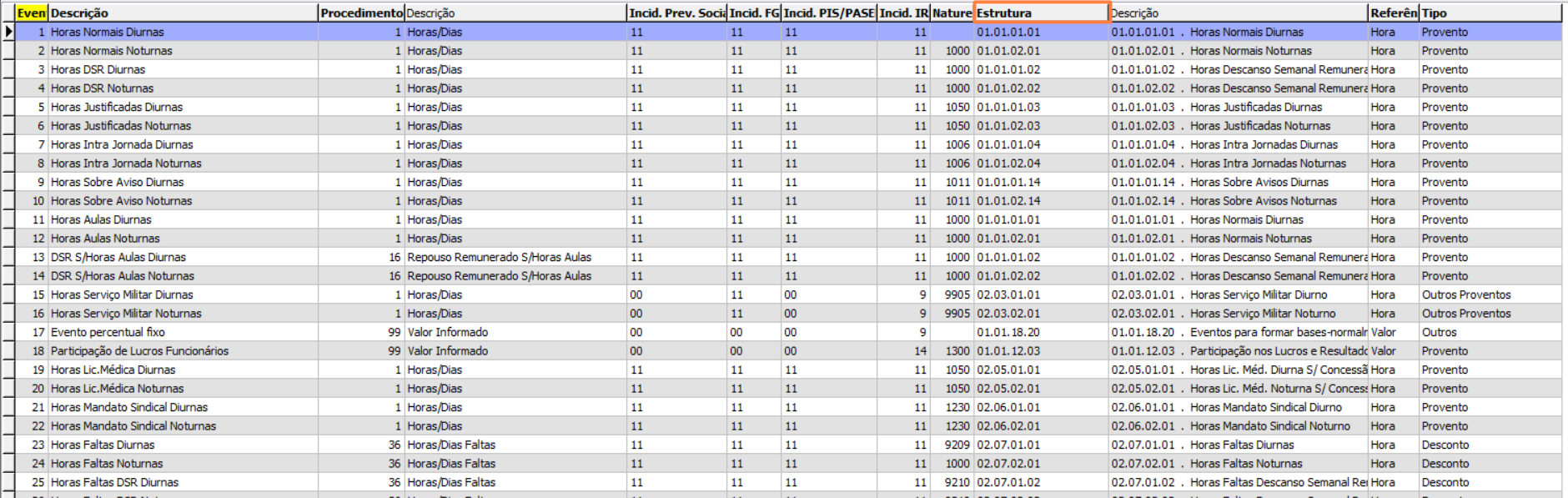1568x498 pixels.
Task: Select the Horas Sobre Aviso Diurnas row
Action: [117, 182]
